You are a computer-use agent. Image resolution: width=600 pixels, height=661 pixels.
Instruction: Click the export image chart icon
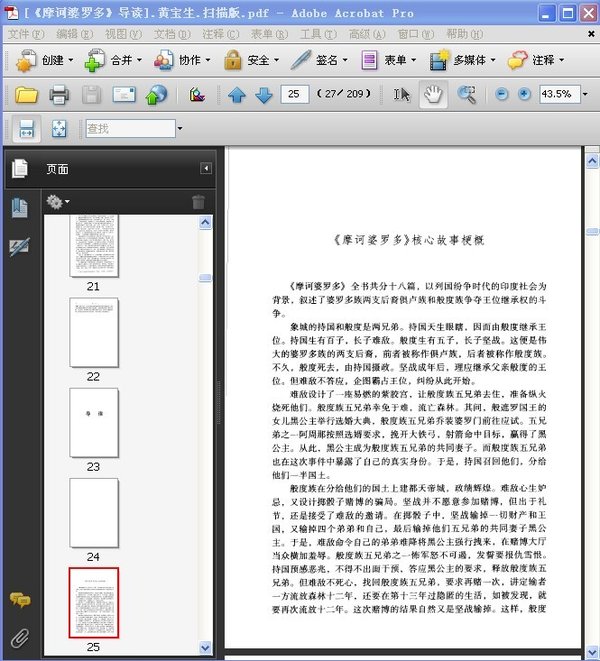[197, 94]
